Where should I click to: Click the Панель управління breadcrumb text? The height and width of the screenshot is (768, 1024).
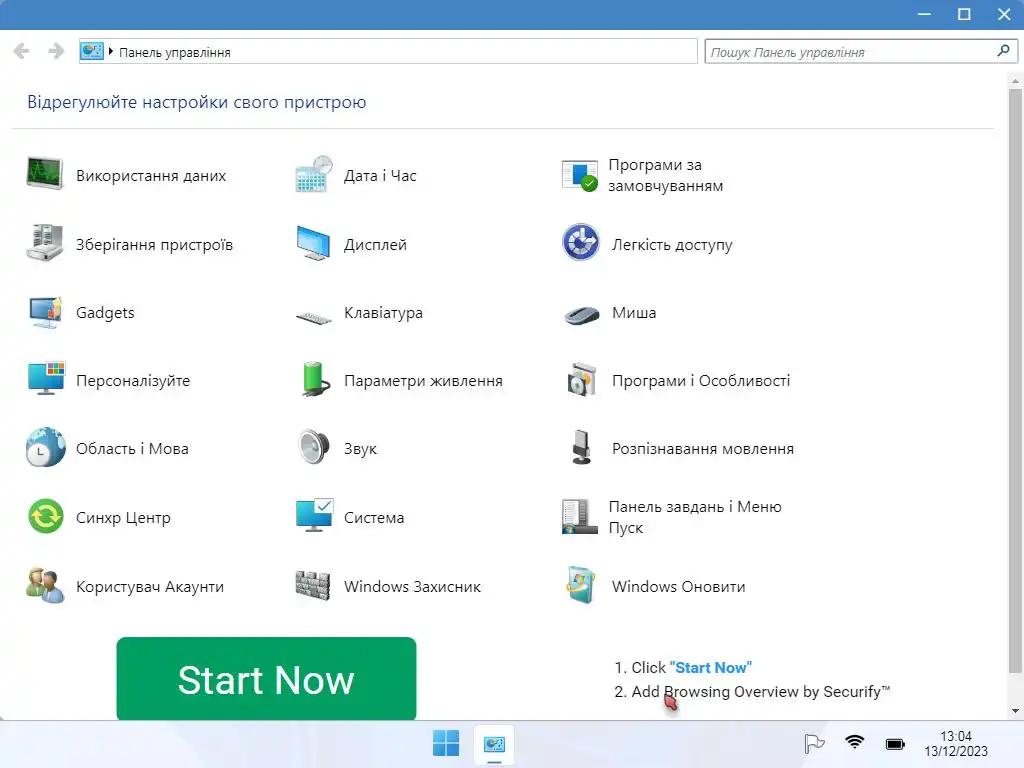pos(174,52)
